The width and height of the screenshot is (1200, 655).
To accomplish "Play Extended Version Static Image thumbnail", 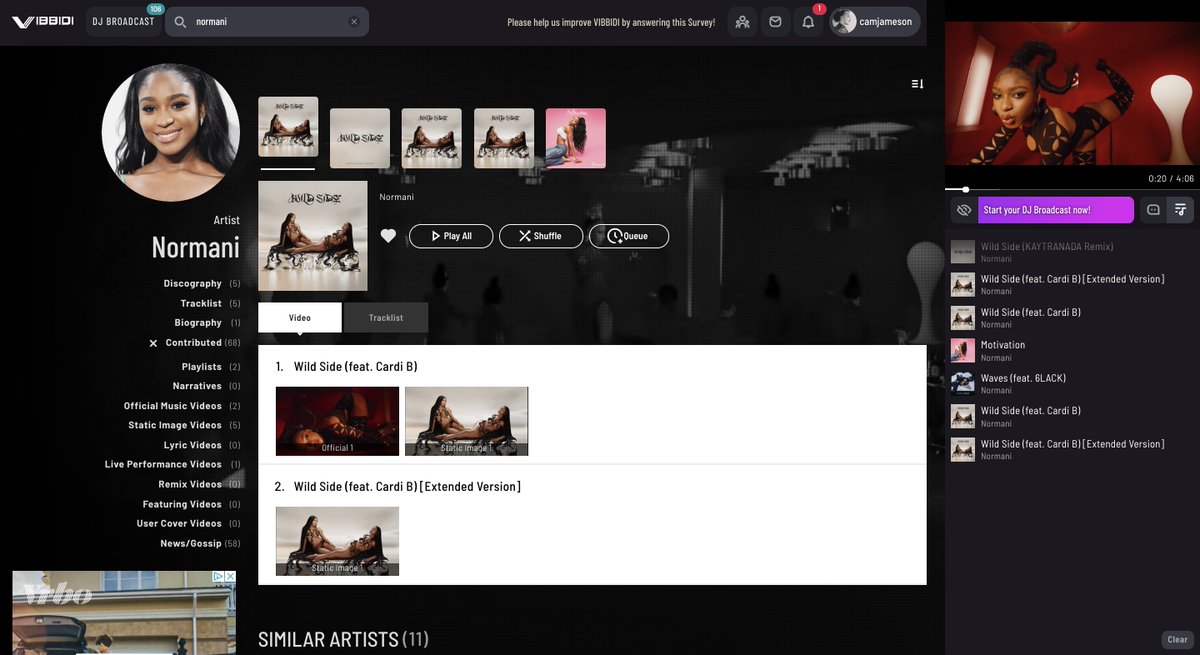I will pos(337,541).
